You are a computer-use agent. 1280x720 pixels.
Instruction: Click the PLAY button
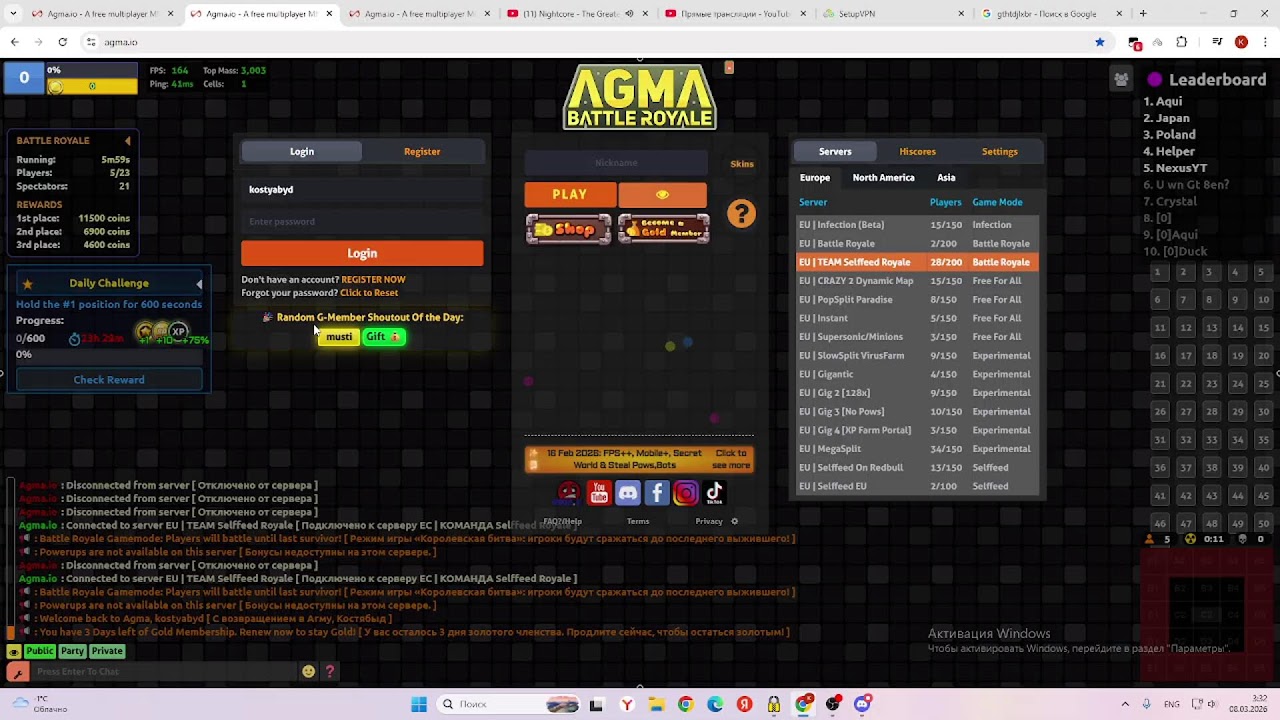click(x=570, y=194)
